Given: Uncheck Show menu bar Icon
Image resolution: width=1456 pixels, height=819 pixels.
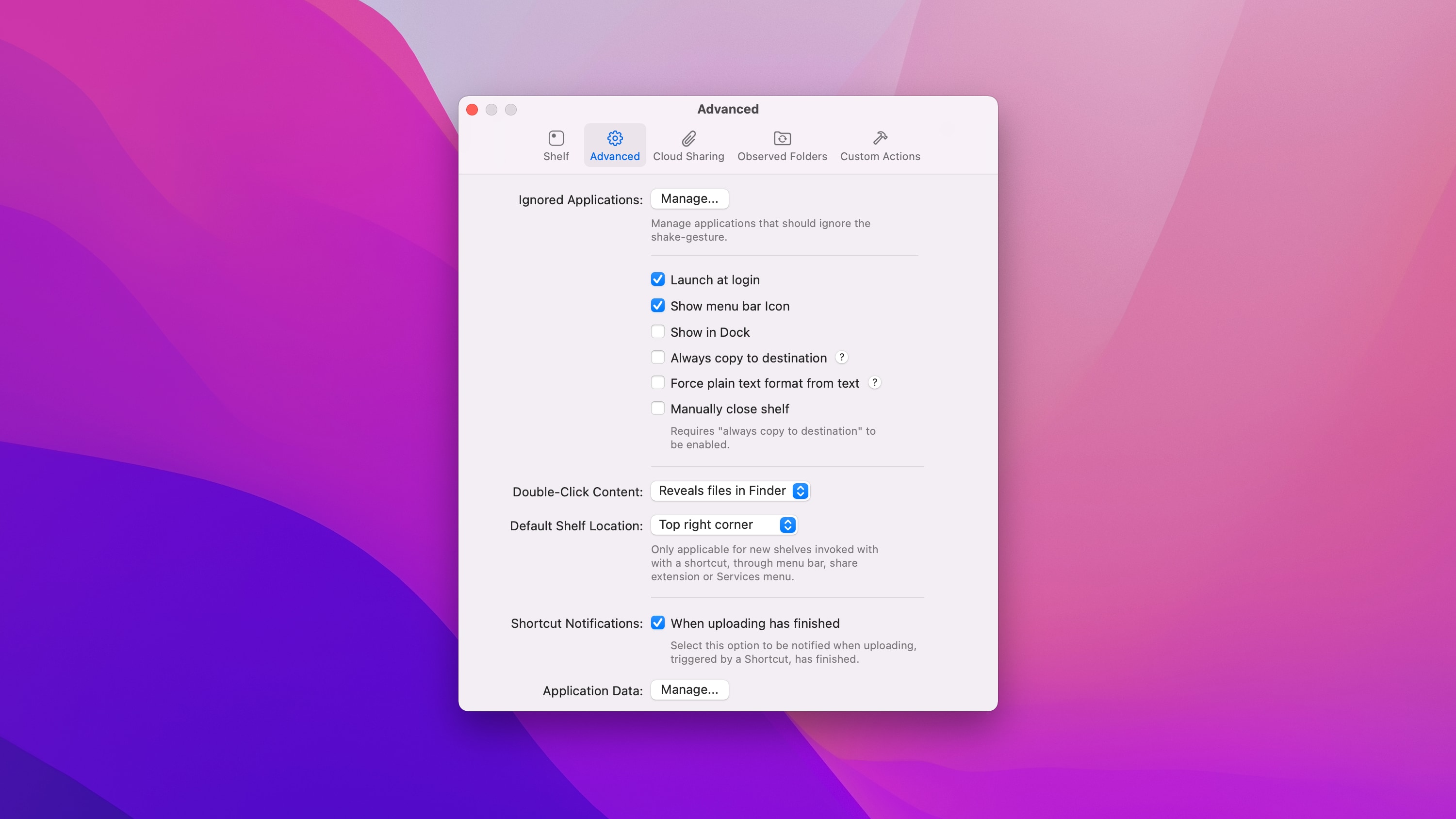Looking at the screenshot, I should [x=658, y=305].
